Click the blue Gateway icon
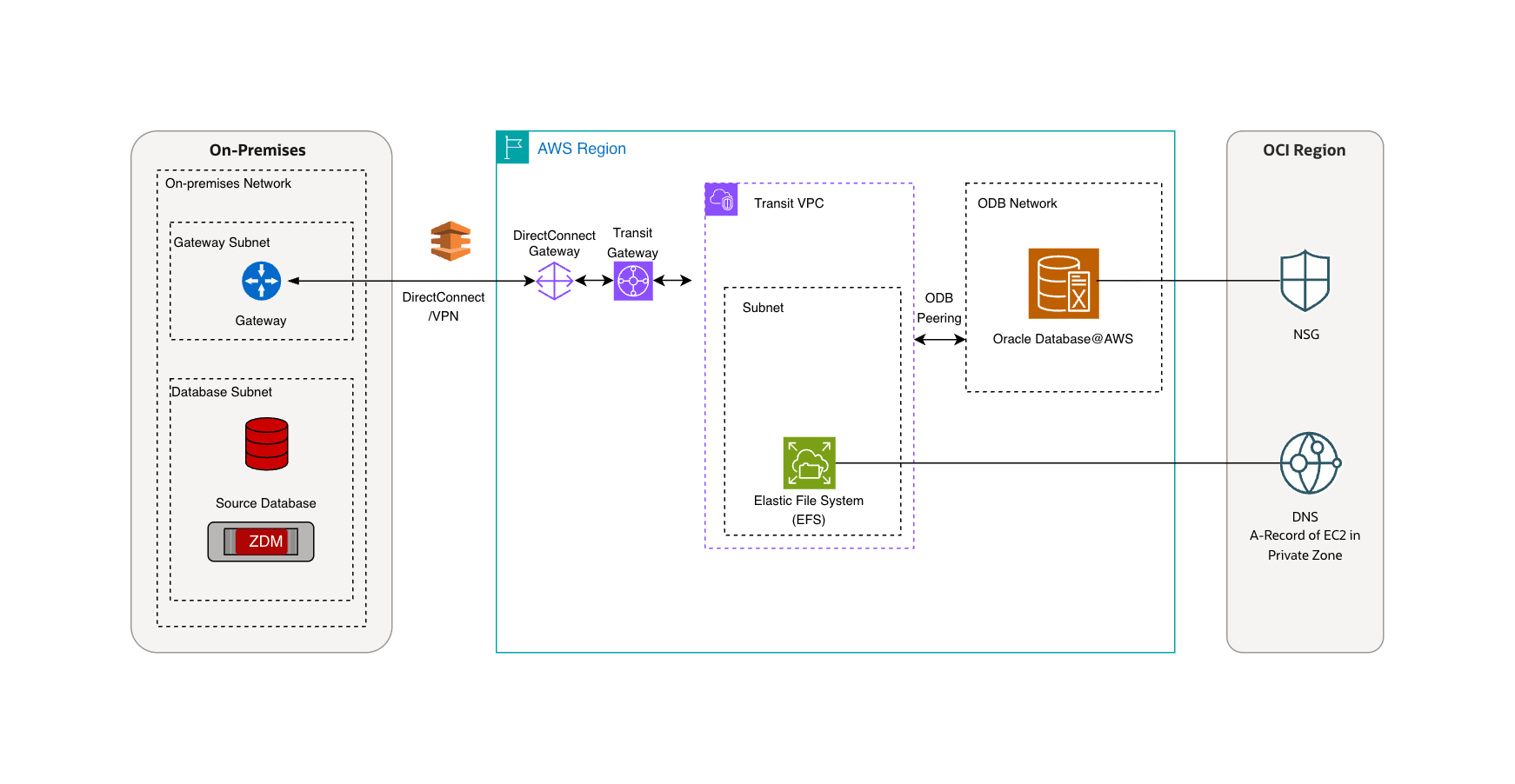The height and width of the screenshot is (784, 1515). [x=260, y=280]
